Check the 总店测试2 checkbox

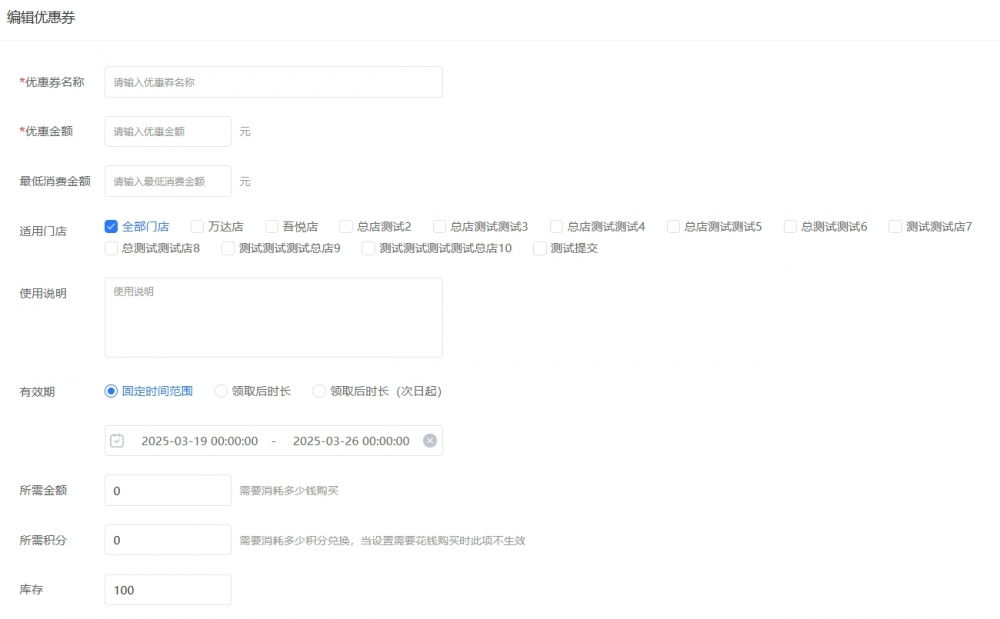(x=344, y=226)
